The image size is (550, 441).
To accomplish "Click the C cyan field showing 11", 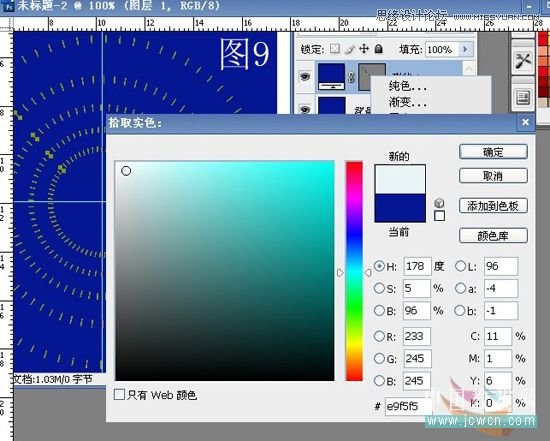I will coord(498,336).
